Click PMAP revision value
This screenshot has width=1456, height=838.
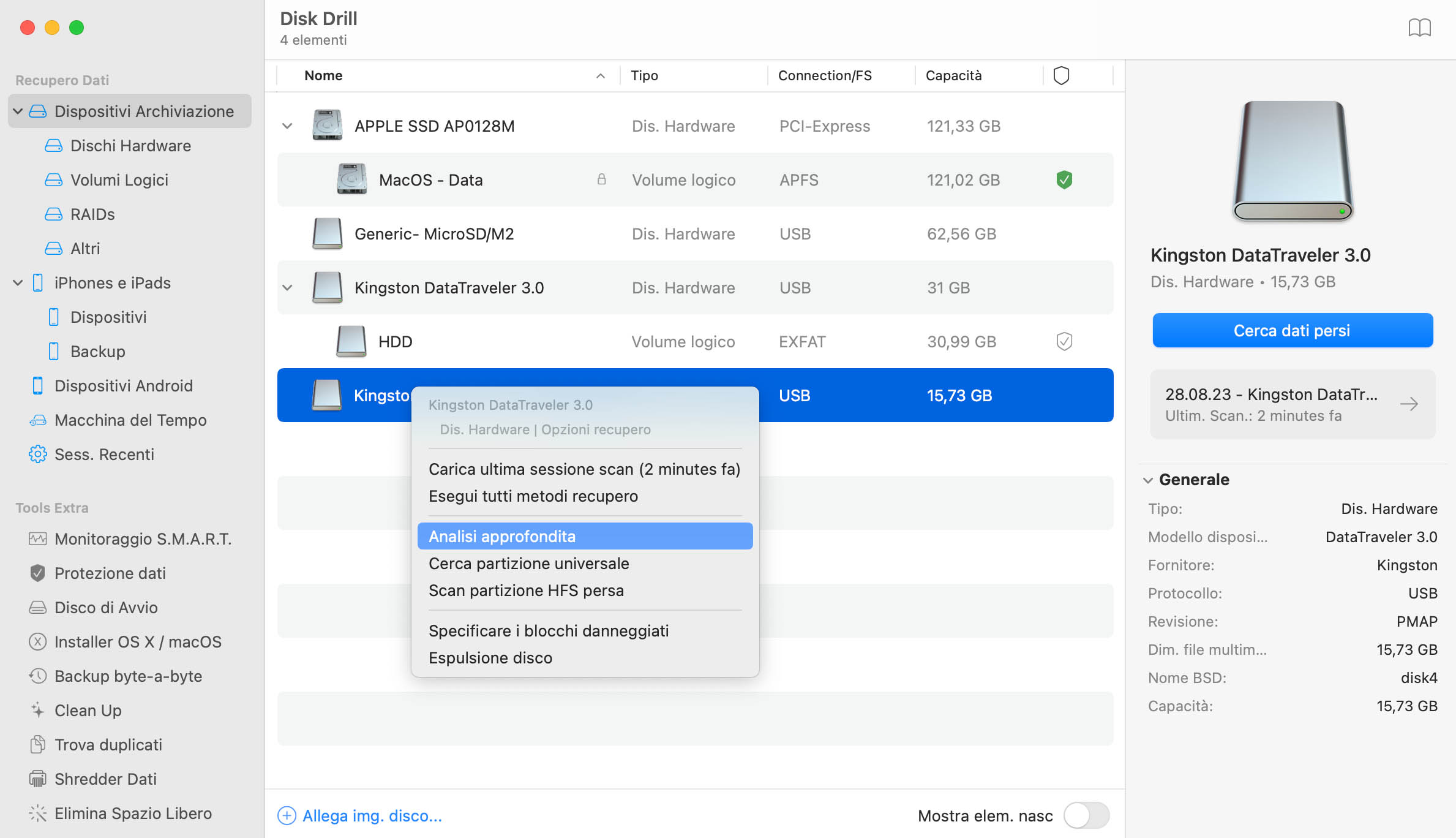pyautogui.click(x=1417, y=622)
